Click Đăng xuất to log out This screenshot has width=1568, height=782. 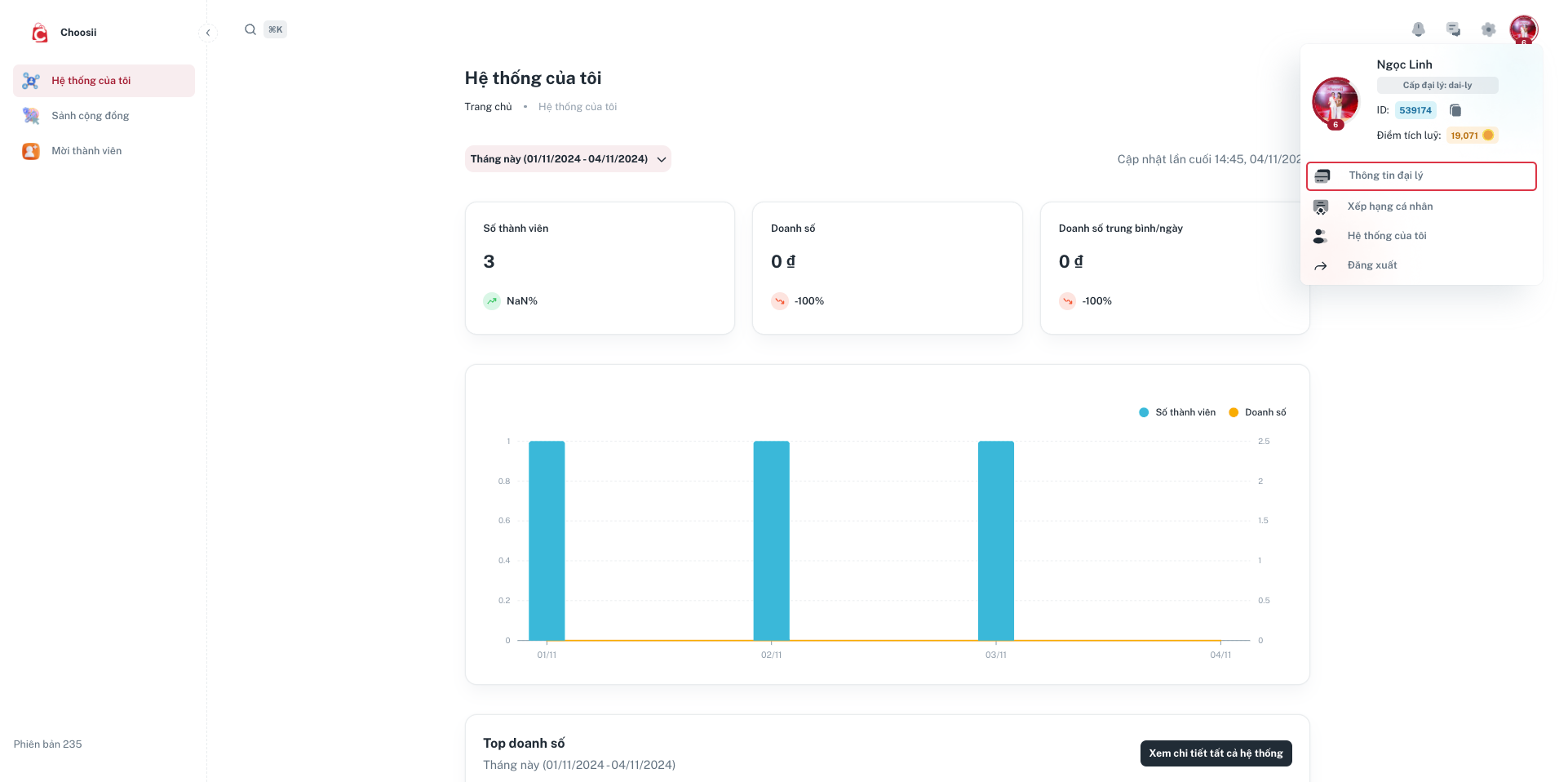[1371, 265]
